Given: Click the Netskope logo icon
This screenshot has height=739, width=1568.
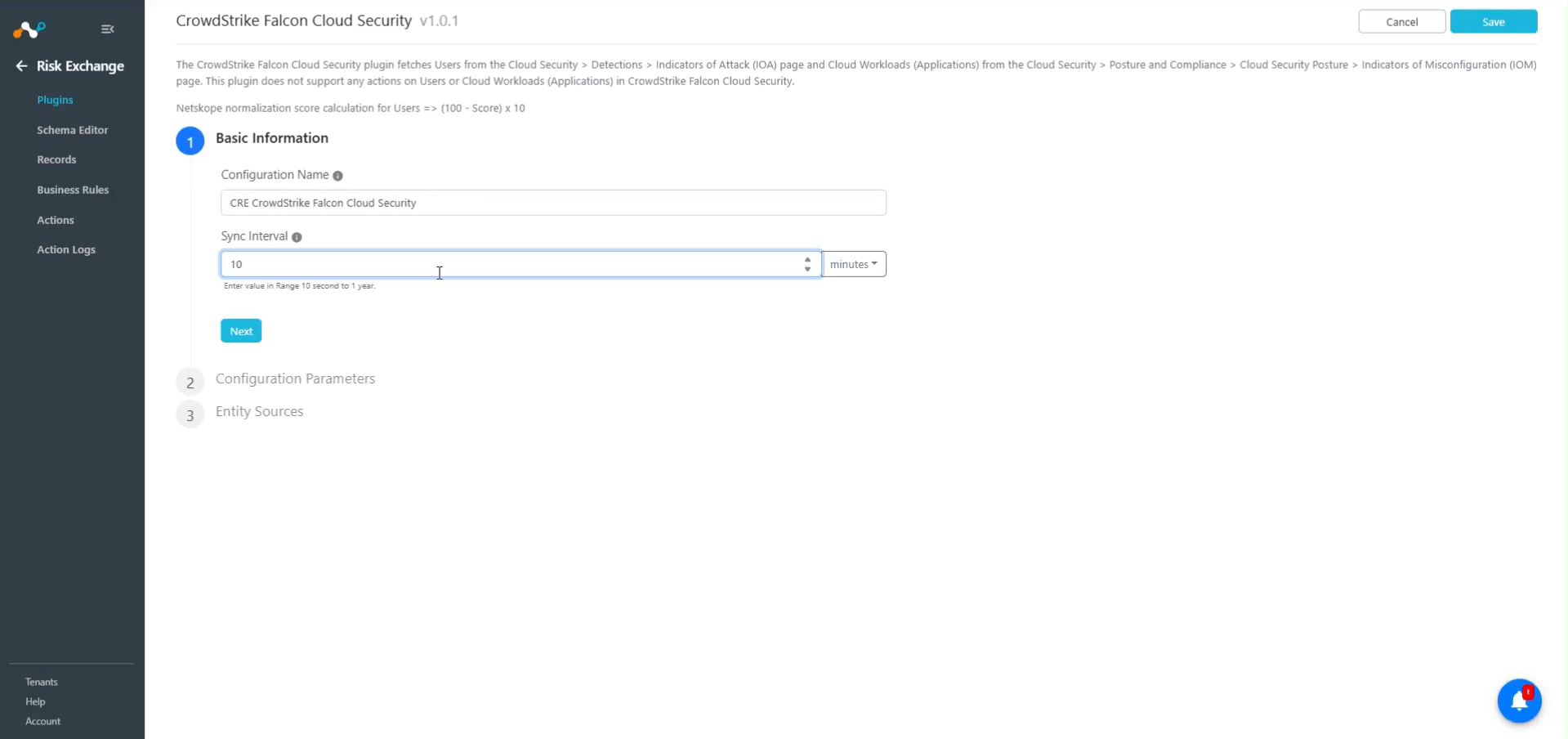Looking at the screenshot, I should [29, 30].
